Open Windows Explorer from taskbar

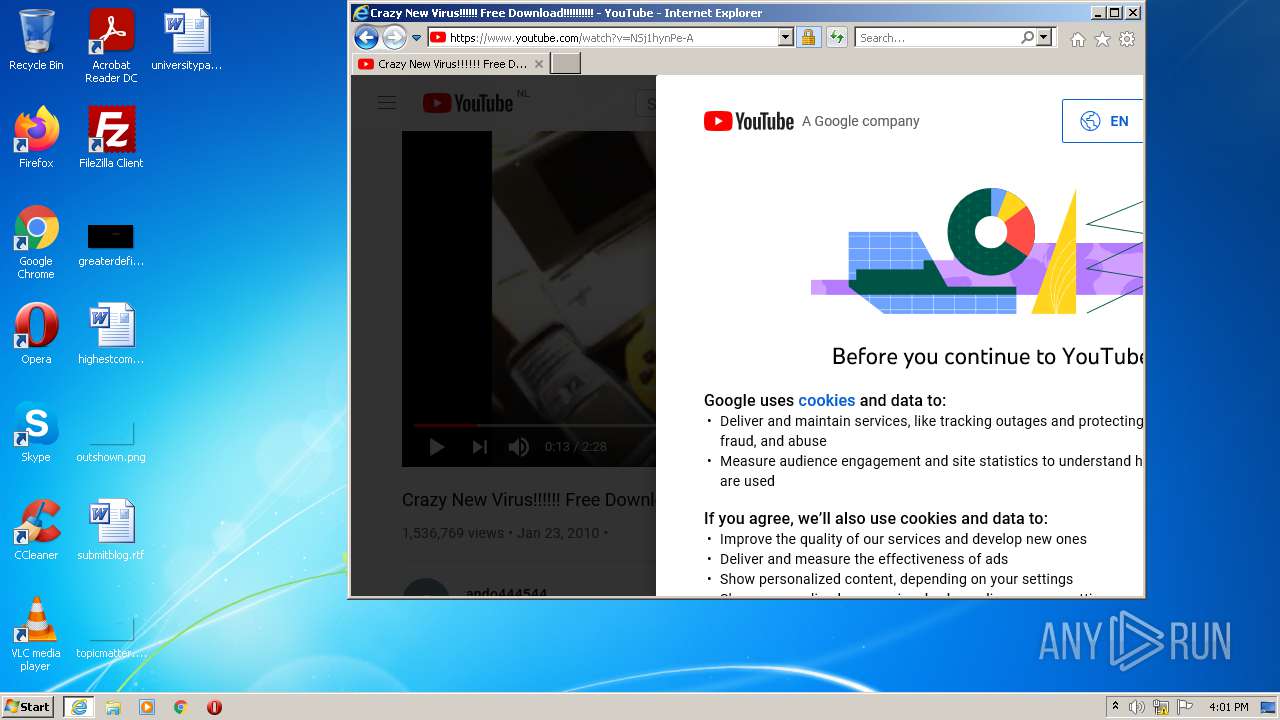pos(113,707)
